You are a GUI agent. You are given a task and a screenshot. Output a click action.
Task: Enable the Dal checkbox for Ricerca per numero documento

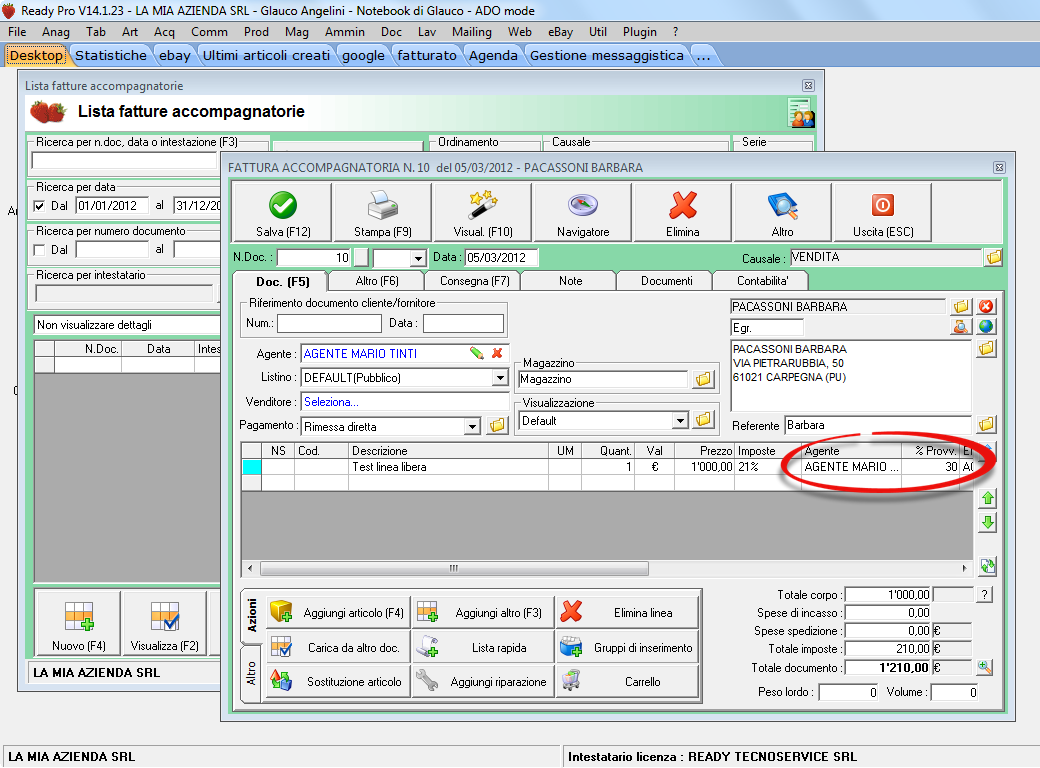[x=40, y=250]
